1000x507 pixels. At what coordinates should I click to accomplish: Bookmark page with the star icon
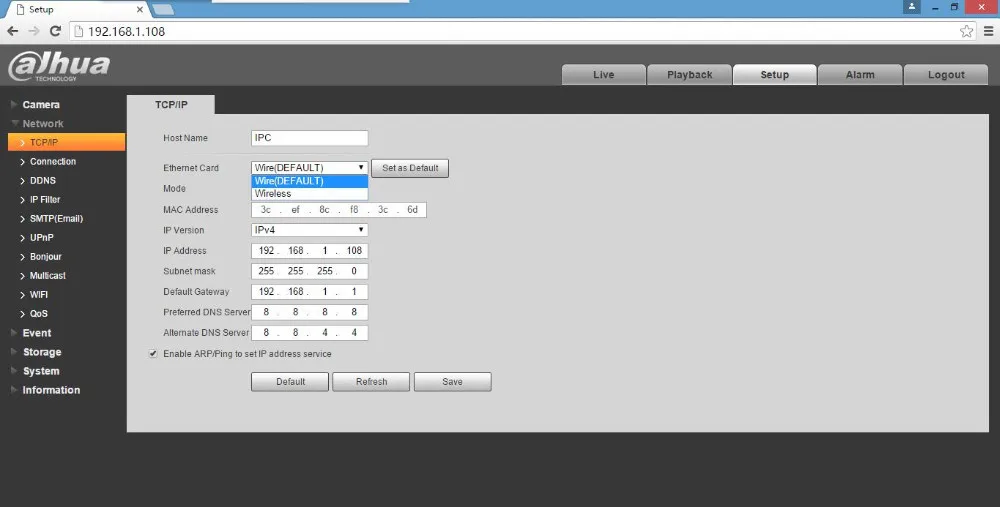pos(966,31)
